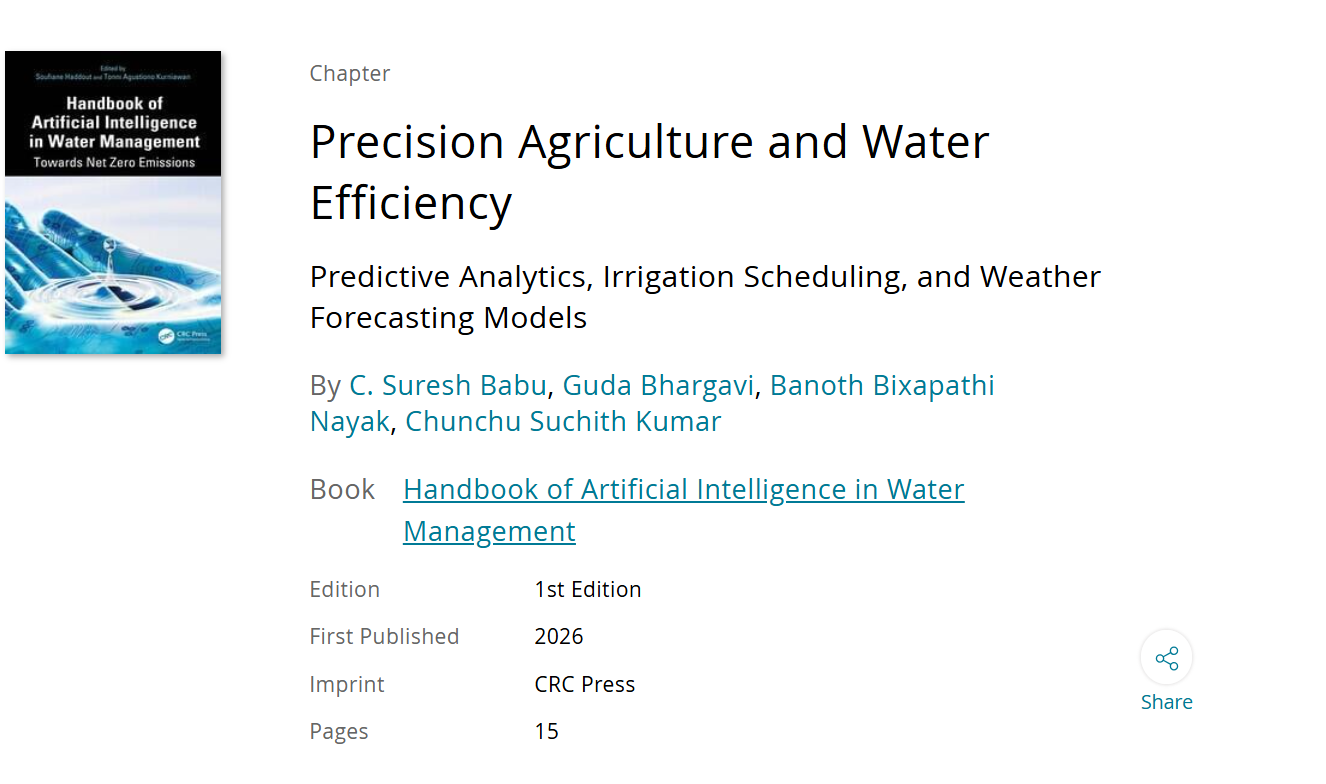
Task: Open the book cover thumbnail
Action: [113, 202]
